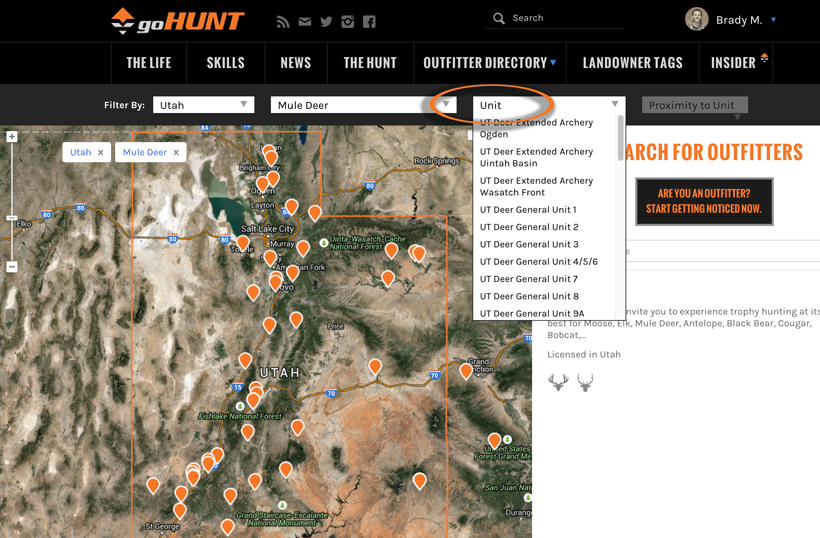Click the map zoom slider handle
Viewport: 820px width, 538px height.
point(12,218)
